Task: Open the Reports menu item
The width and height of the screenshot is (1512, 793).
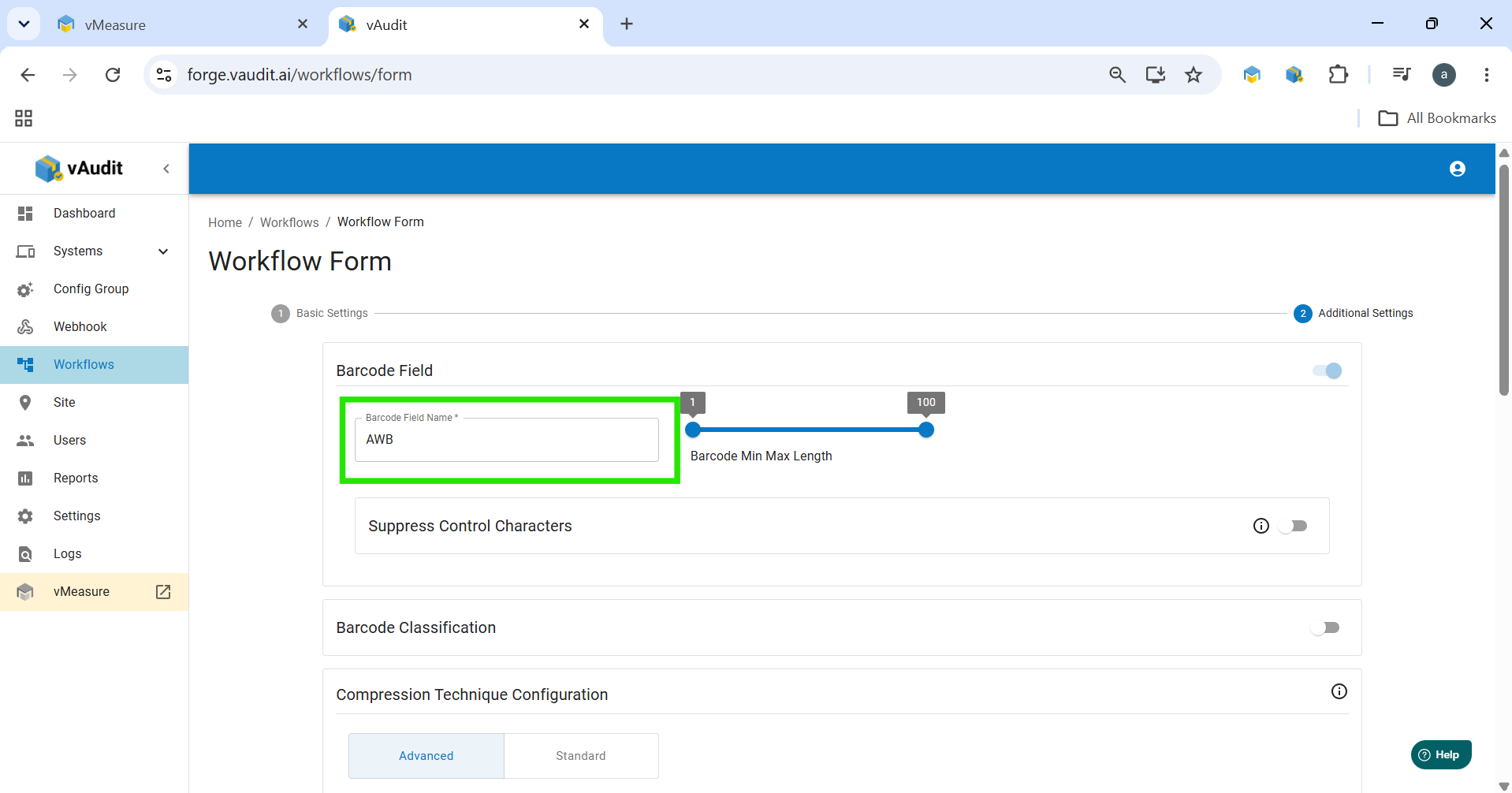Action: pos(94,478)
